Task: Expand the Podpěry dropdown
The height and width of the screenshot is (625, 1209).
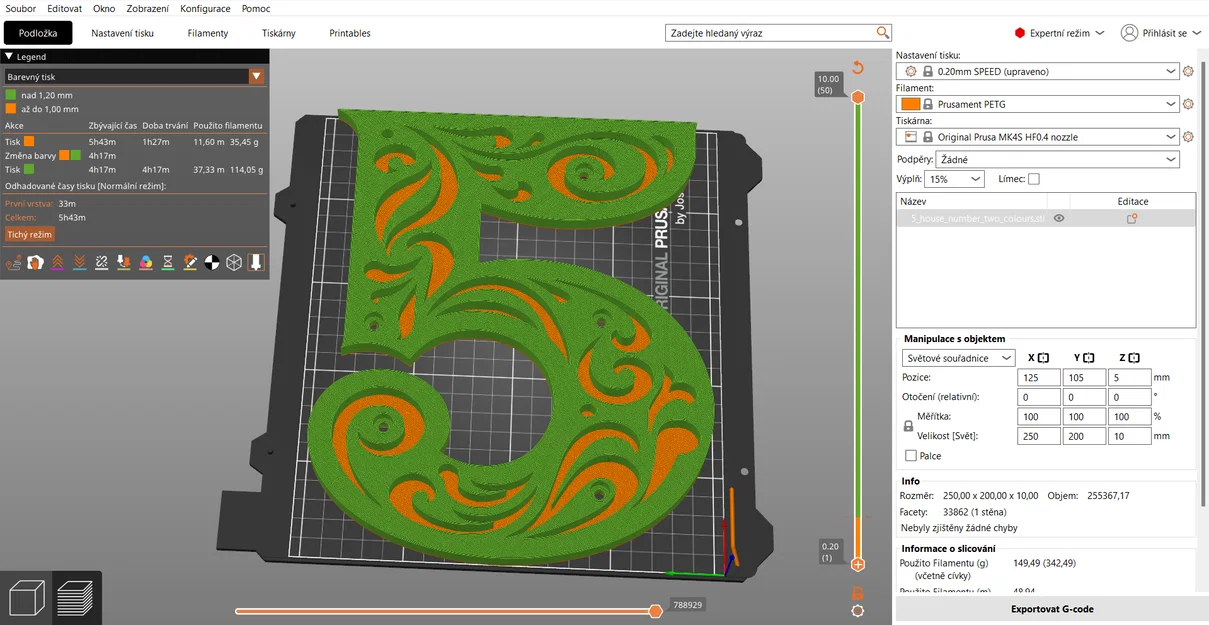Action: (1057, 159)
